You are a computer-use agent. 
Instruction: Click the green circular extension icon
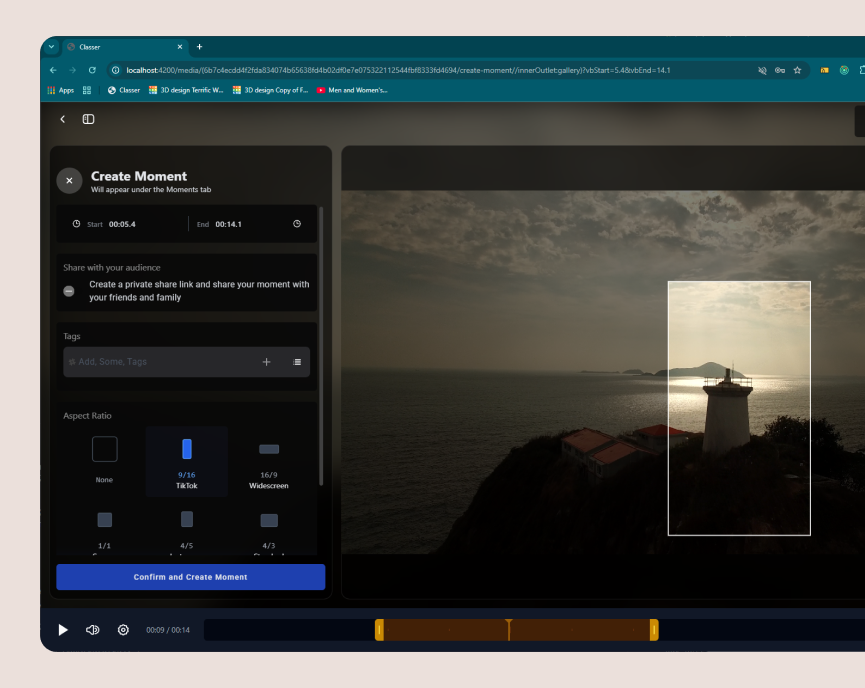844,70
